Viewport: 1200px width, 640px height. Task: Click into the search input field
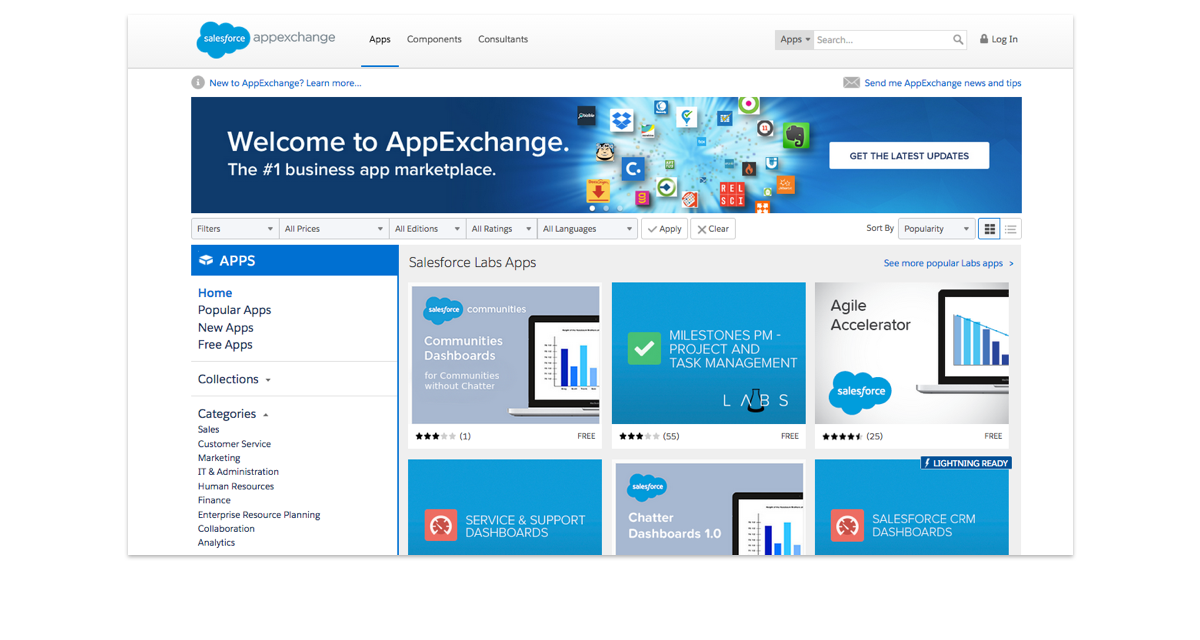coord(880,40)
